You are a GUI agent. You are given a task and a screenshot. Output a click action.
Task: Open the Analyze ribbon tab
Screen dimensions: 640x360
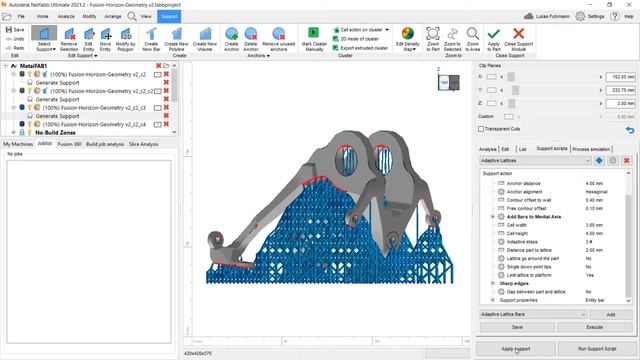66,16
